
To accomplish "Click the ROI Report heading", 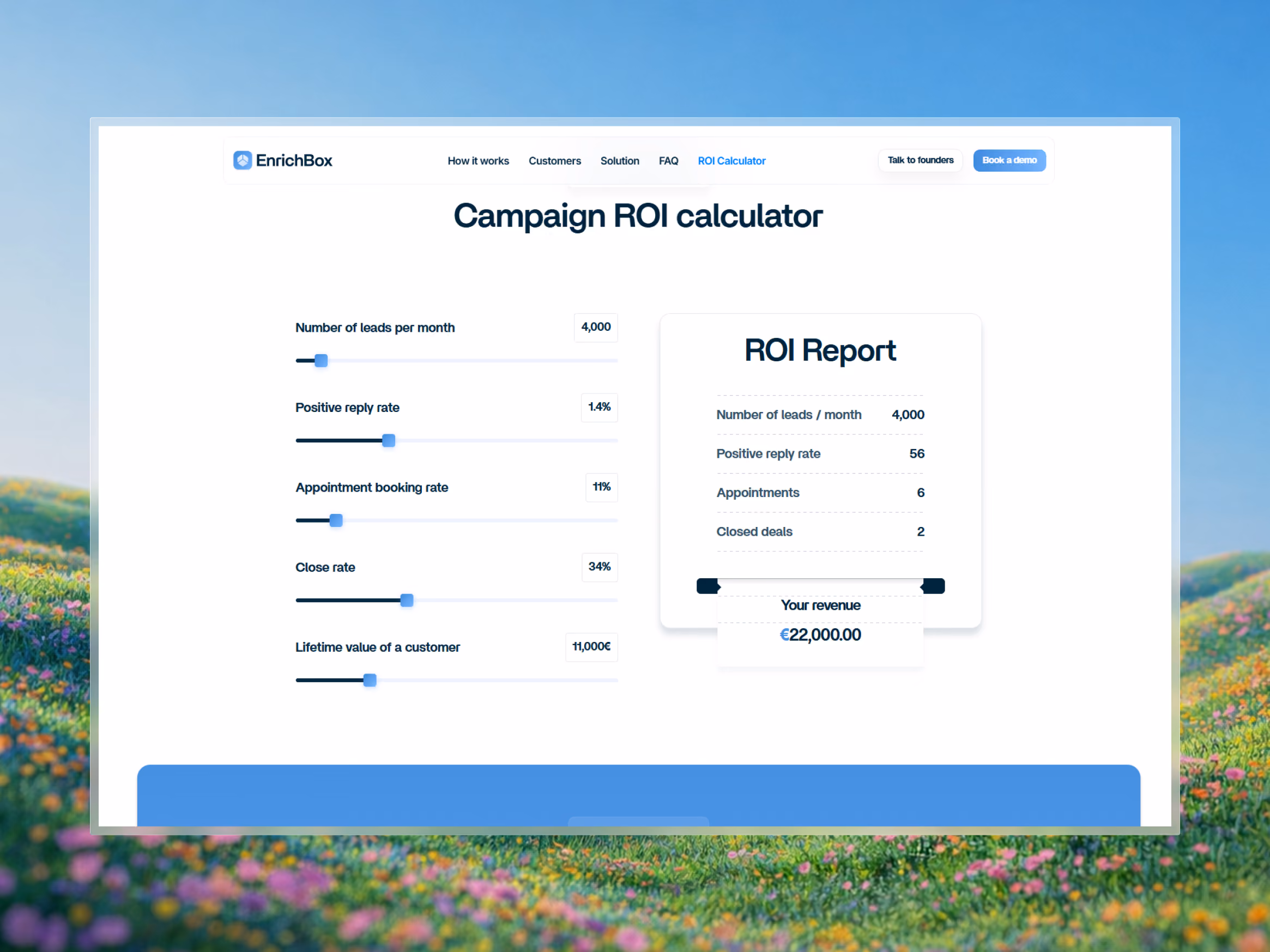I will (820, 350).
